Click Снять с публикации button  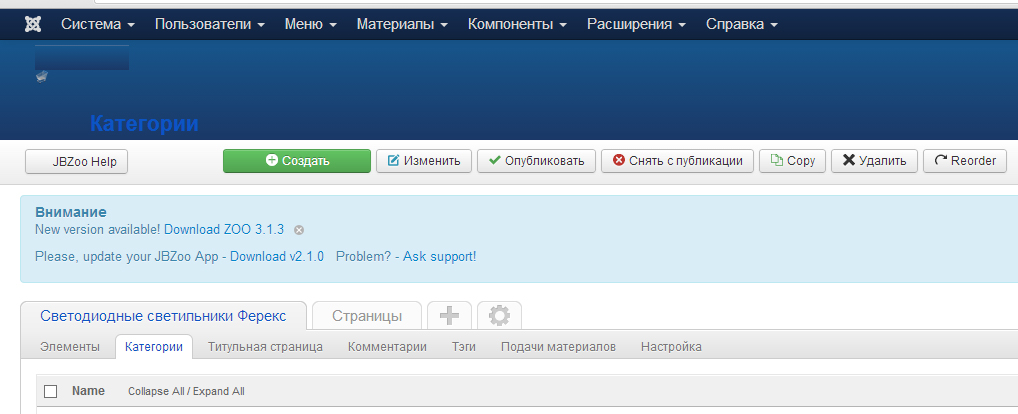677,161
